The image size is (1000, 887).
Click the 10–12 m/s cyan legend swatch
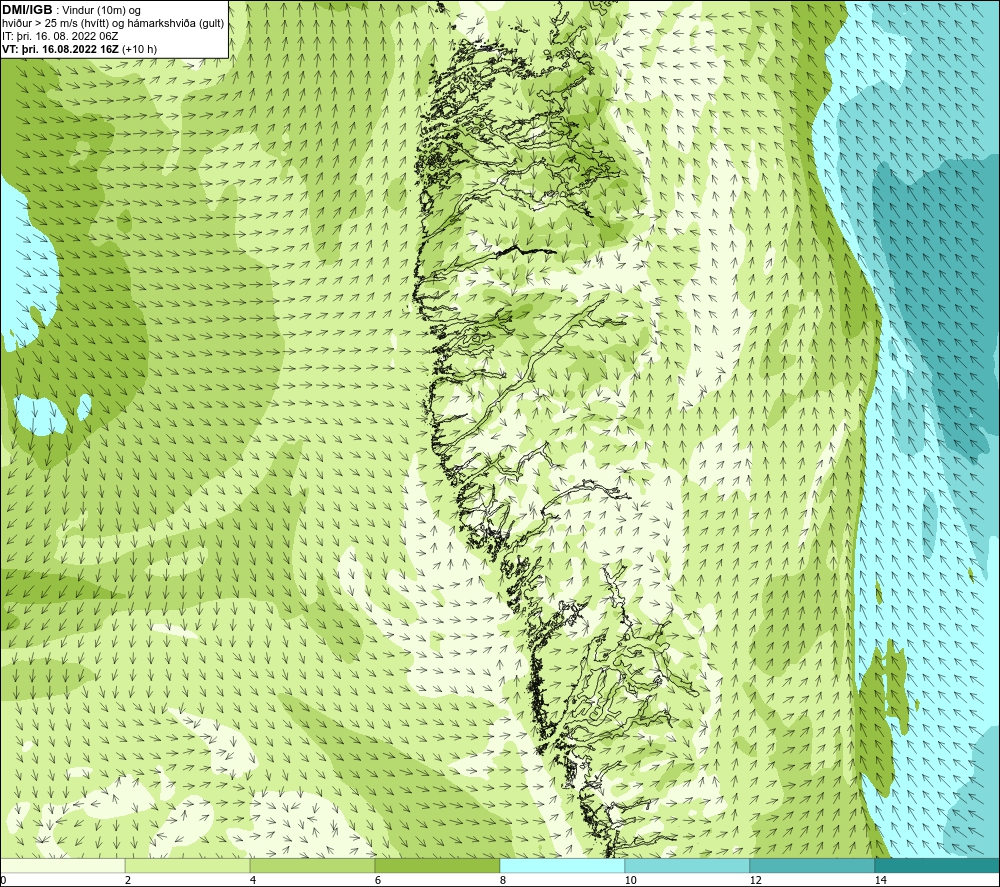click(688, 865)
